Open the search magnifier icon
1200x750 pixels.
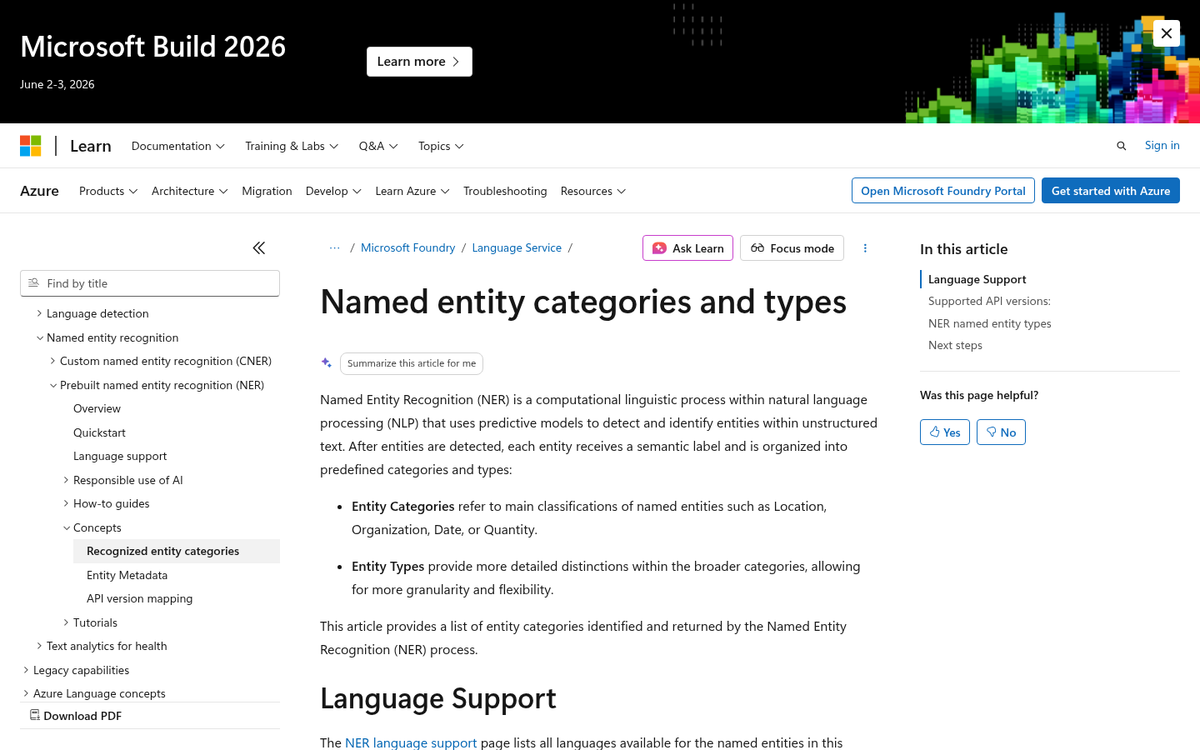click(x=1121, y=146)
